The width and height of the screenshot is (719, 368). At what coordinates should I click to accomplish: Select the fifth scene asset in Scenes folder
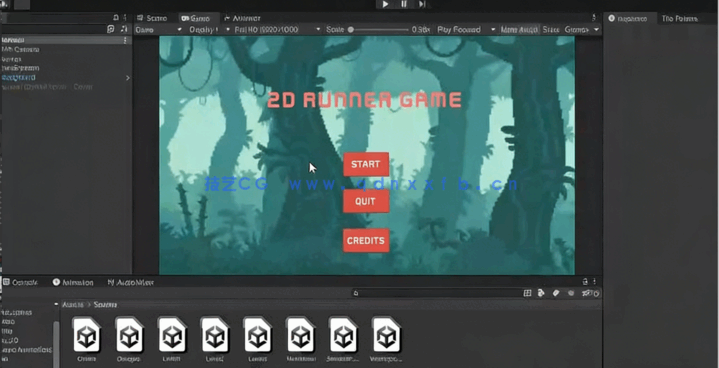258,339
